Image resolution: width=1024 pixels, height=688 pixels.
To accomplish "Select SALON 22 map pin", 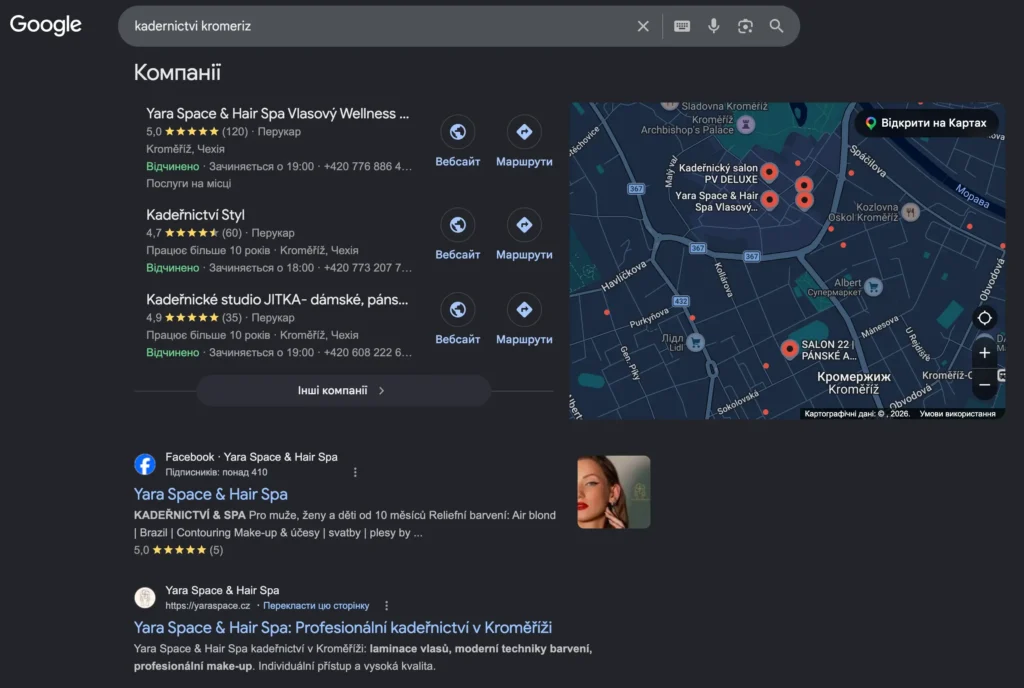I will pyautogui.click(x=790, y=349).
